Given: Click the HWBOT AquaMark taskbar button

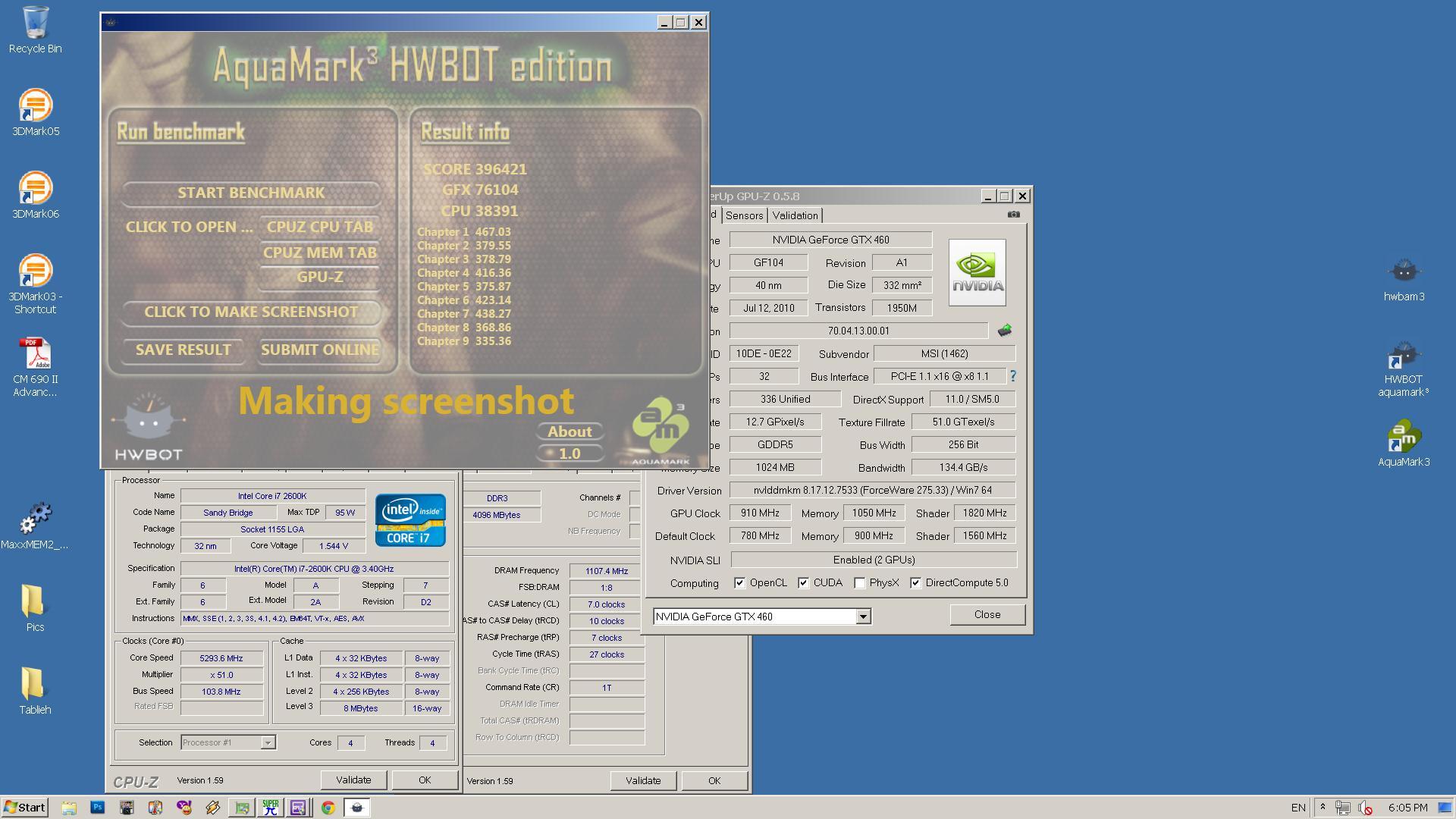Looking at the screenshot, I should pyautogui.click(x=356, y=808).
